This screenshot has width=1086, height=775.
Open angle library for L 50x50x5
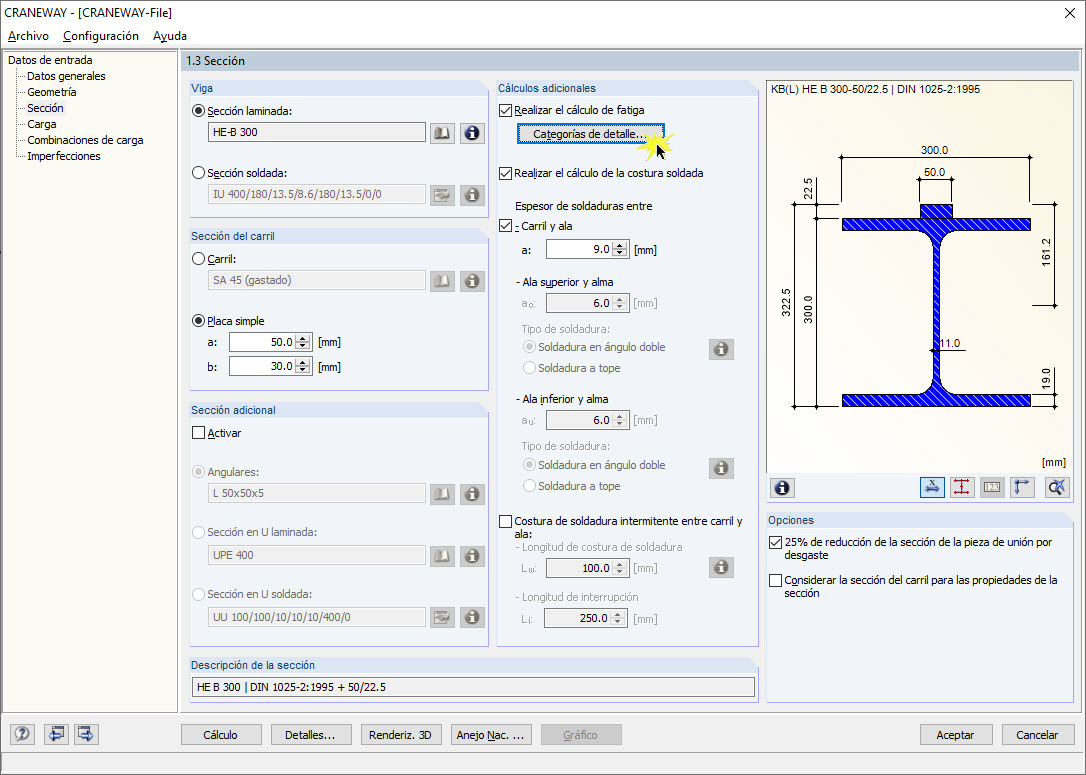pos(442,494)
